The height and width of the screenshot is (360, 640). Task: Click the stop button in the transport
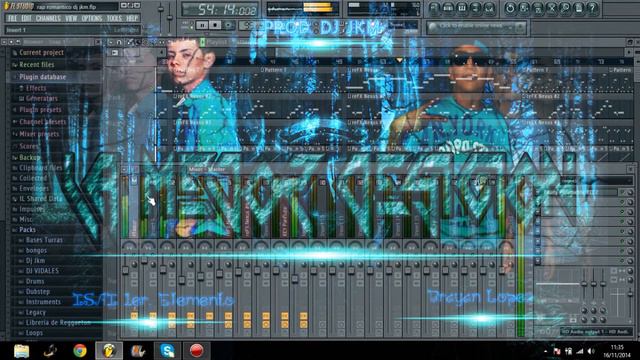215,25
